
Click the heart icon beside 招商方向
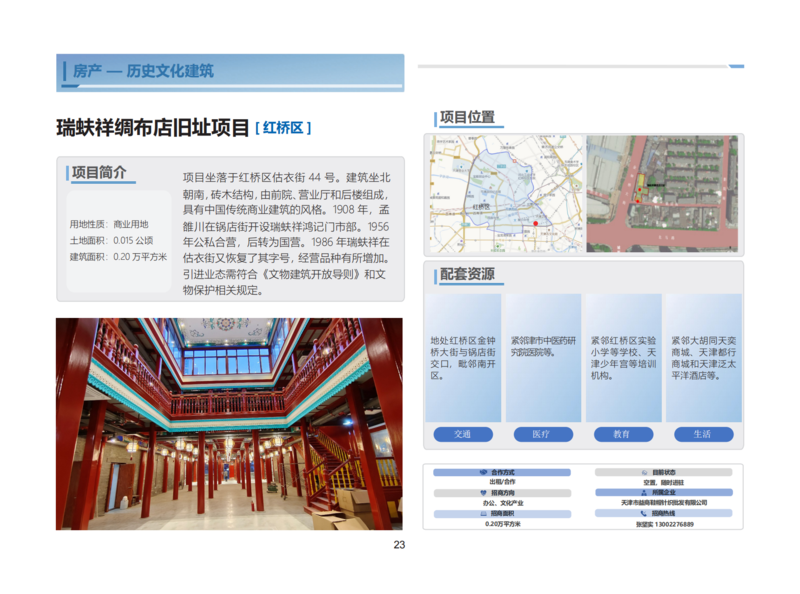483,493
